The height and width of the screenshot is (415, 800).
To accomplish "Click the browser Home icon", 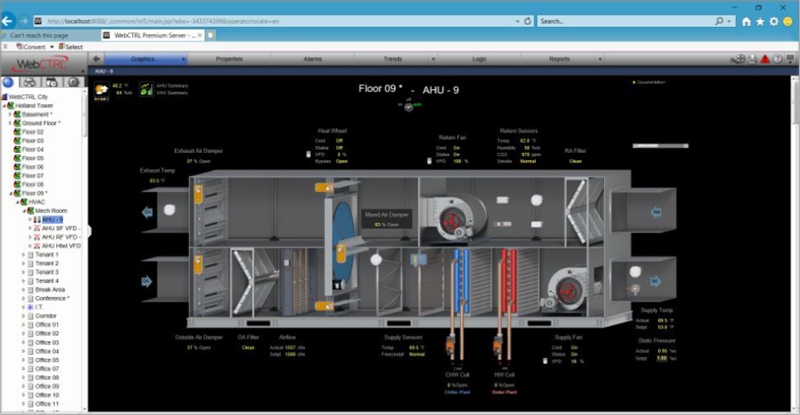I will point(745,20).
